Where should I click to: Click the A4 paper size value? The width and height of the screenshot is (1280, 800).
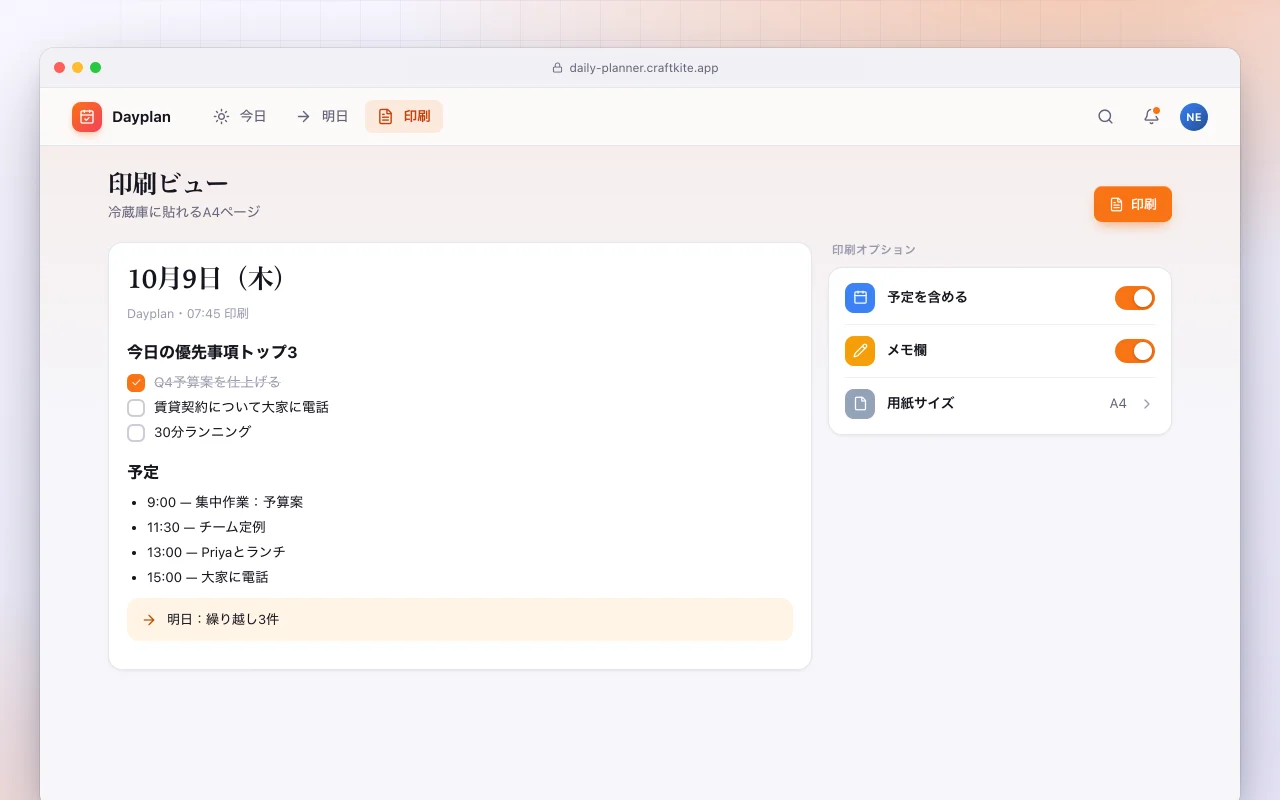tap(1118, 404)
